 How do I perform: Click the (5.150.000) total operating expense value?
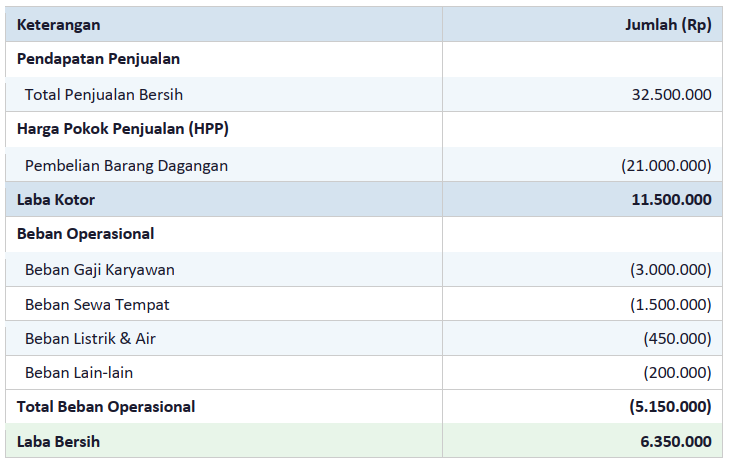[670, 407]
